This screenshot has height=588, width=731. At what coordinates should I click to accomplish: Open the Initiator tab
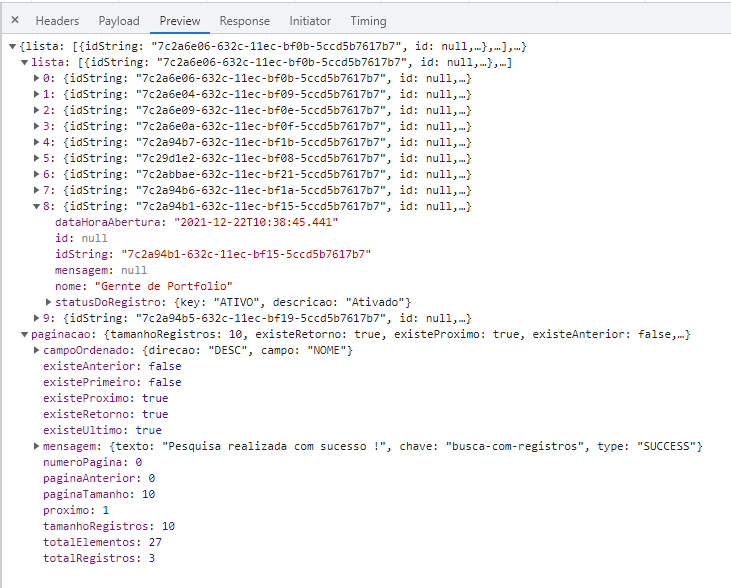(x=310, y=21)
